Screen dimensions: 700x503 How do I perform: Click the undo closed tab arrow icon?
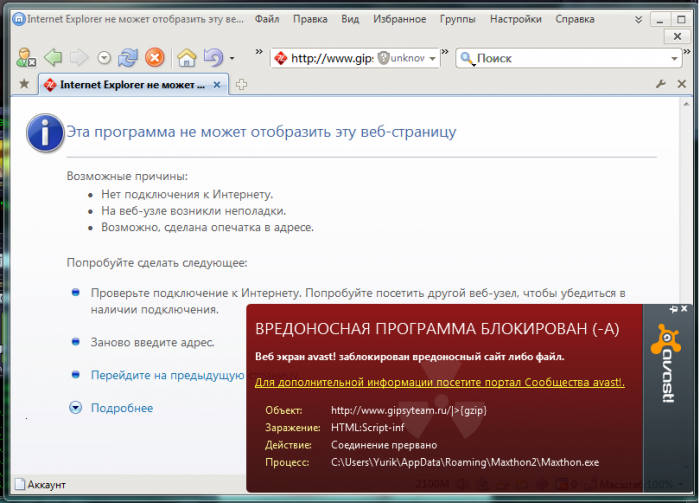tap(214, 58)
